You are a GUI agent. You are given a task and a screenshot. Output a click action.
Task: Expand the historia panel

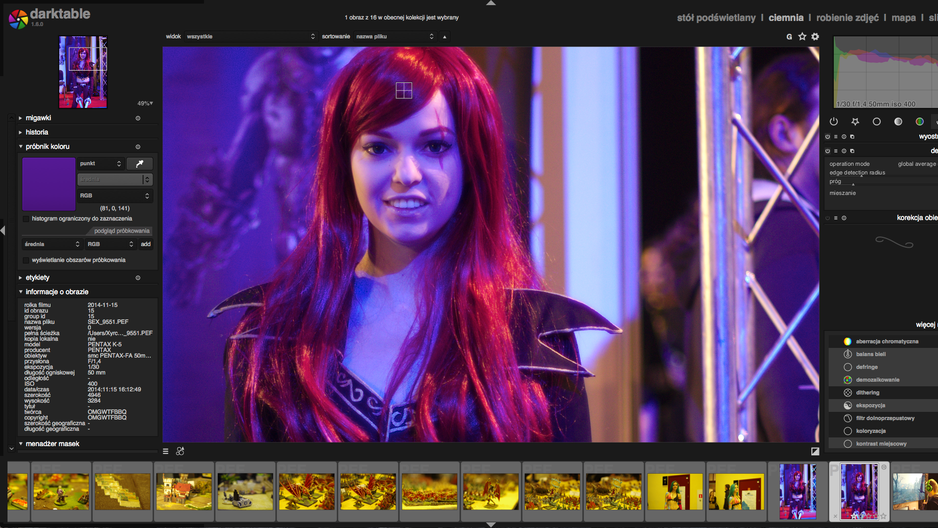[20, 132]
